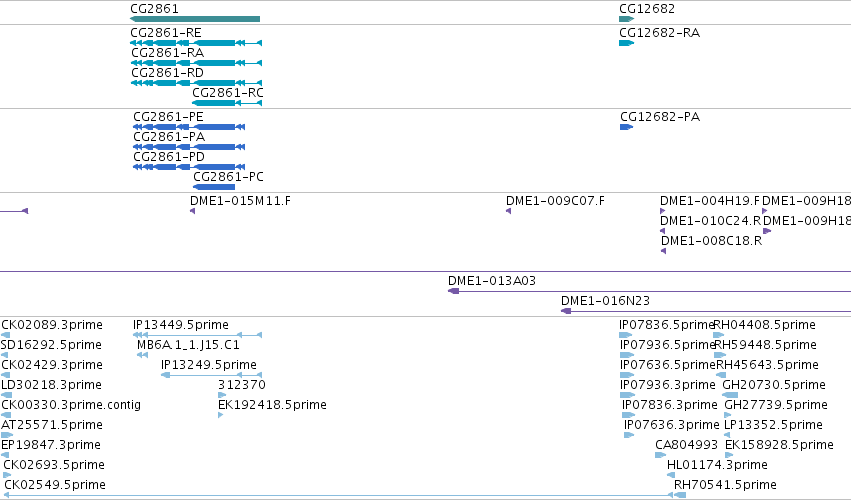This screenshot has height=500, width=851.
Task: Click the EK158928.5prime label
Action: 779,445
